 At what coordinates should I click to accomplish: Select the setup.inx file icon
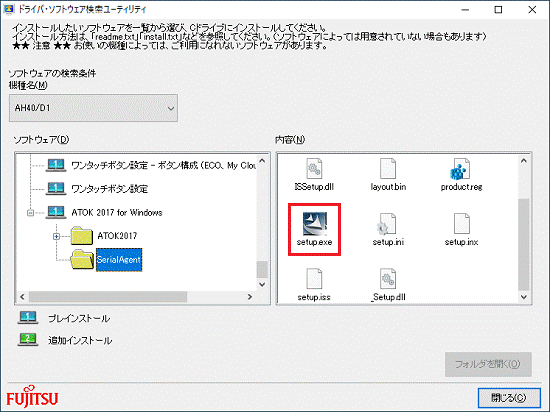[462, 224]
